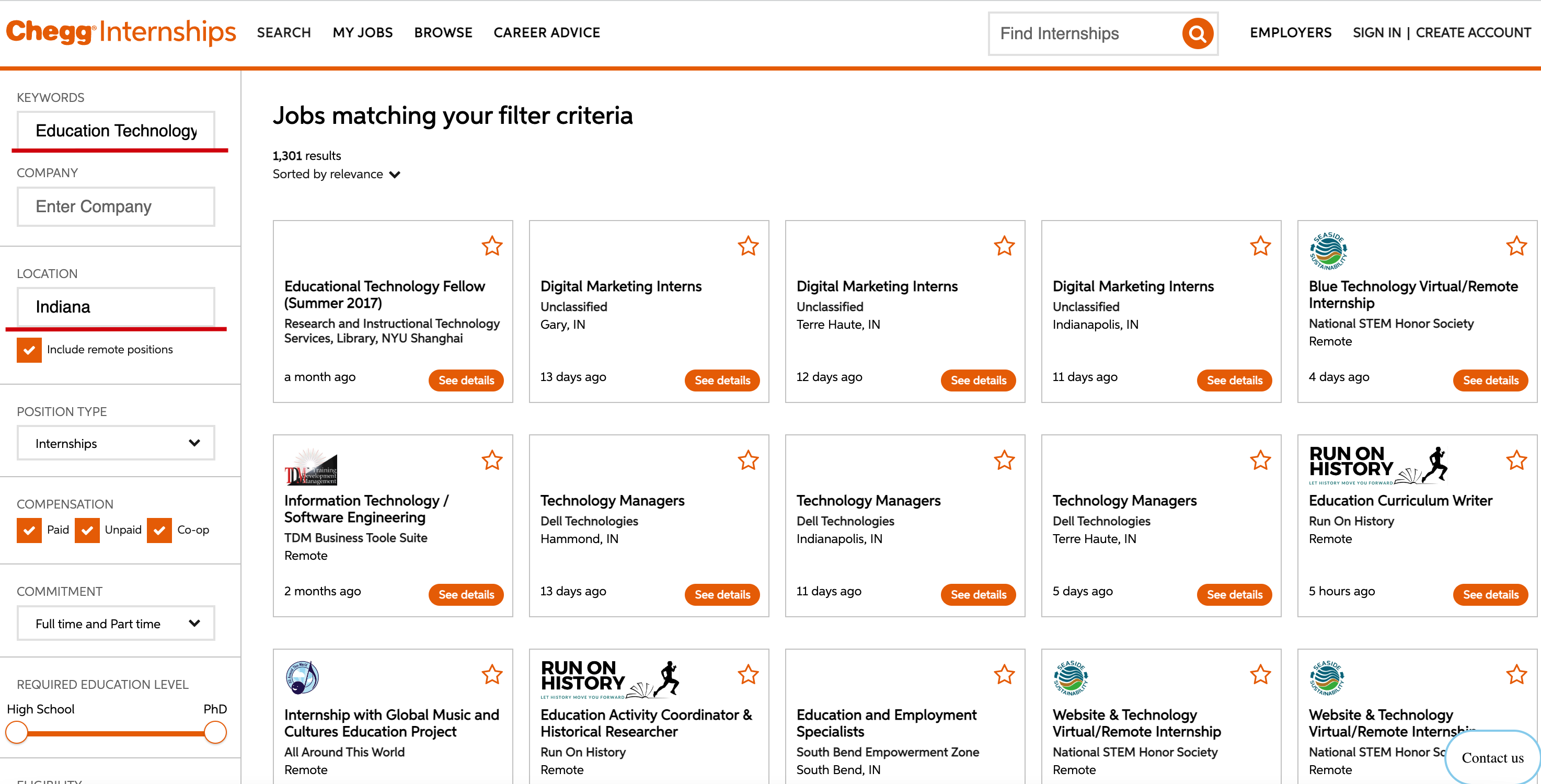Uncheck the Co-op compensation checkbox
This screenshot has height=784, width=1541.
tap(159, 530)
